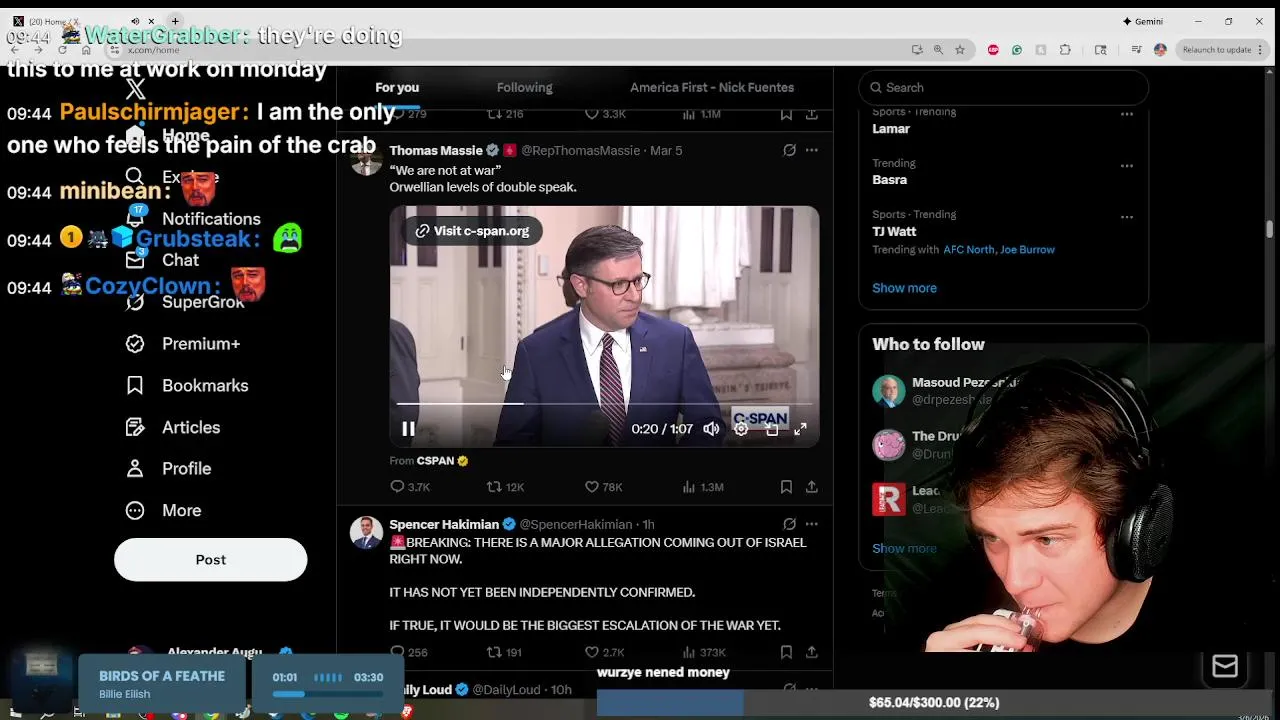Open video settings gear

(x=741, y=429)
